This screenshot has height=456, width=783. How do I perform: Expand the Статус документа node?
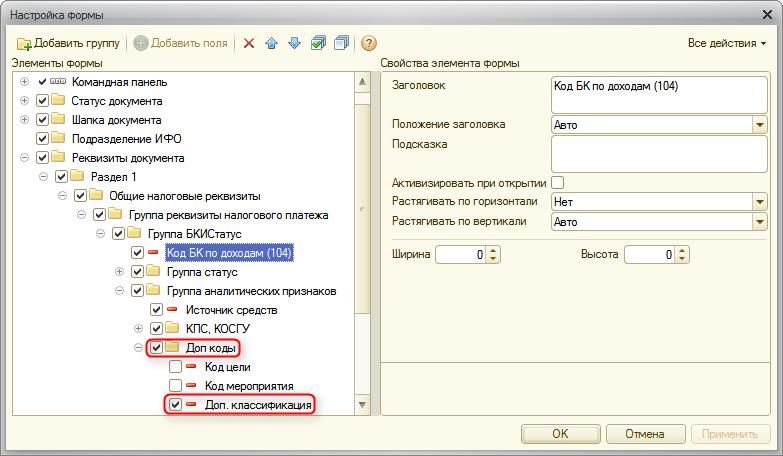24,100
